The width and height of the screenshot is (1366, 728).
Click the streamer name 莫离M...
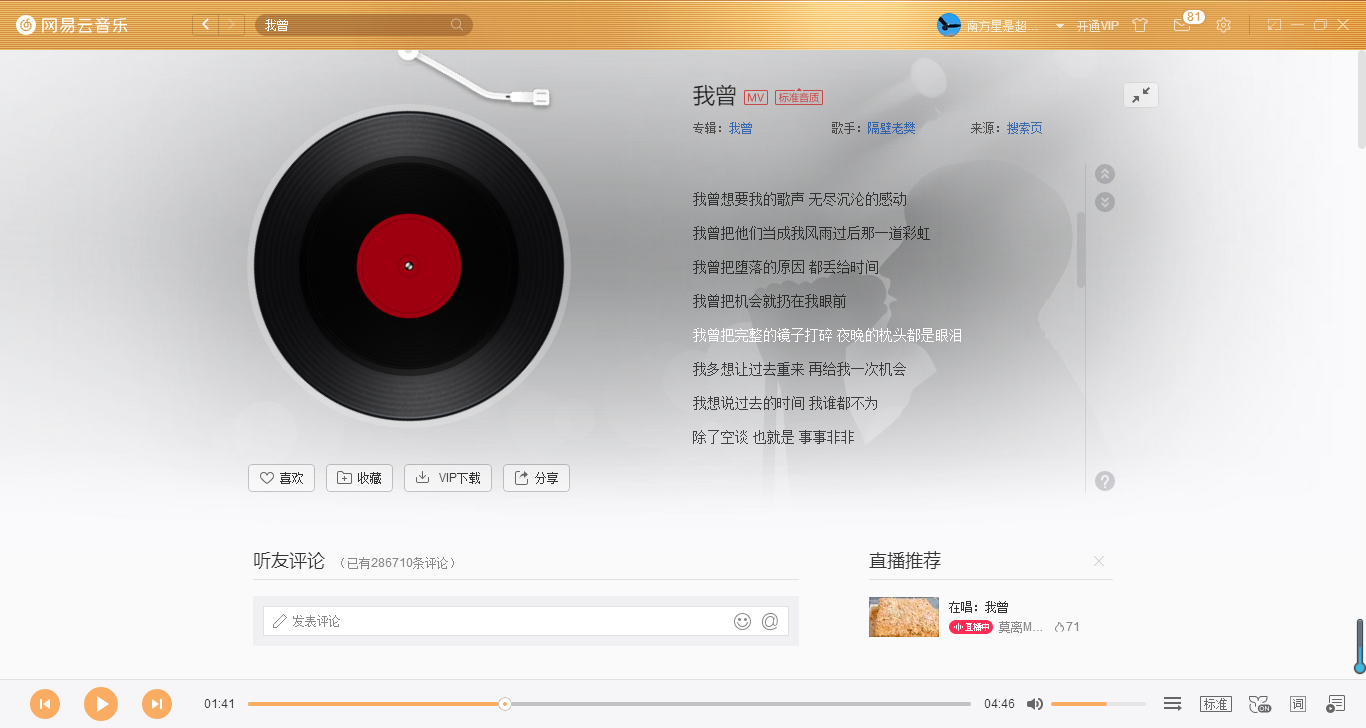click(x=1021, y=627)
